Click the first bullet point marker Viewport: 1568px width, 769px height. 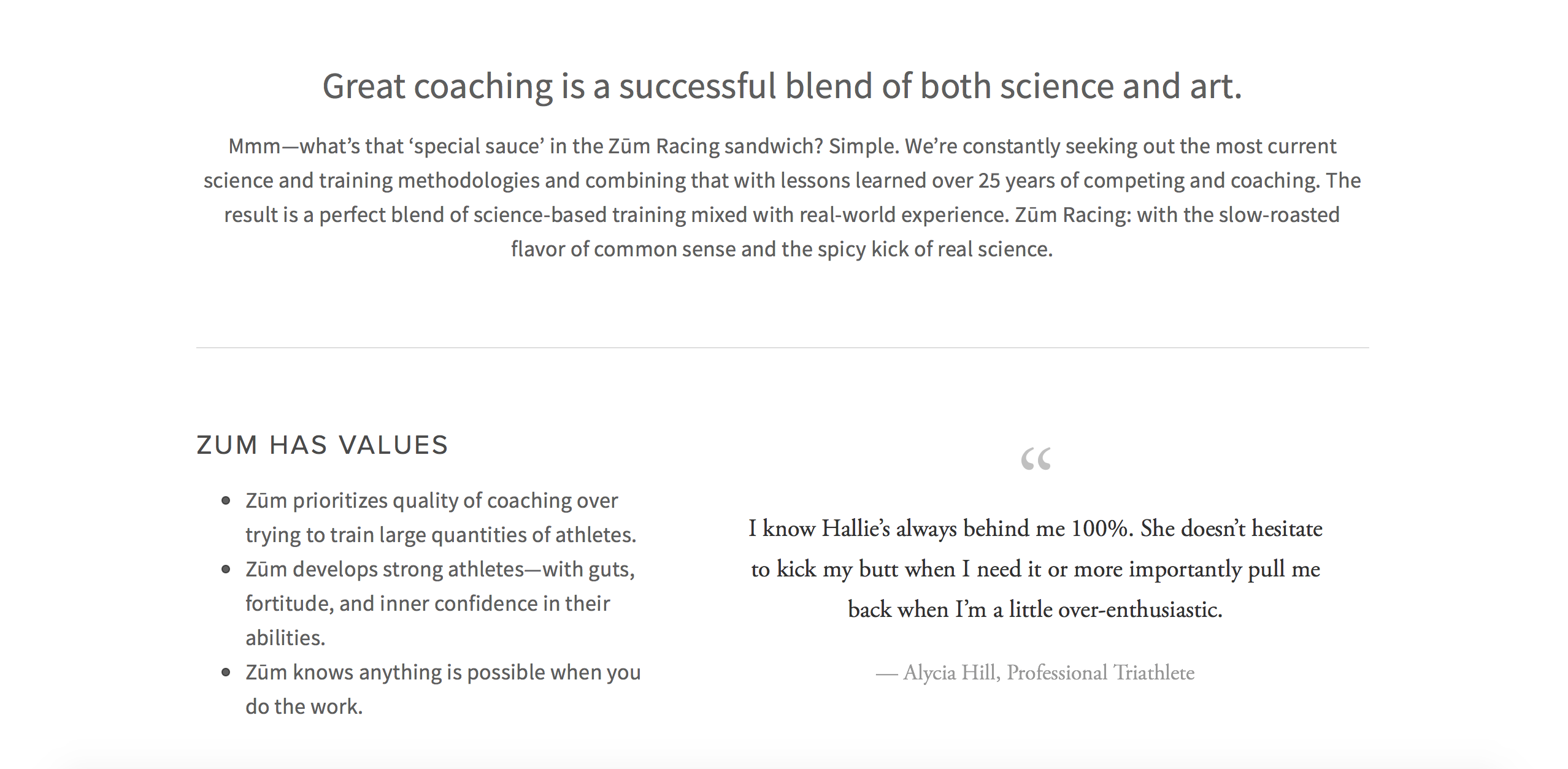pyautogui.click(x=226, y=501)
